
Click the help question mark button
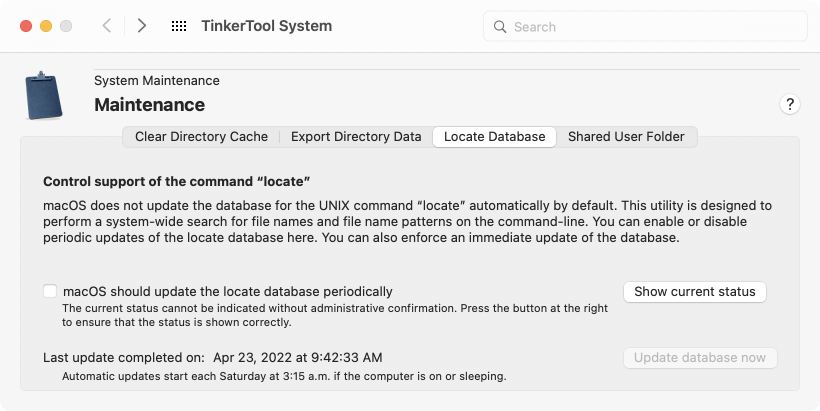click(x=790, y=104)
